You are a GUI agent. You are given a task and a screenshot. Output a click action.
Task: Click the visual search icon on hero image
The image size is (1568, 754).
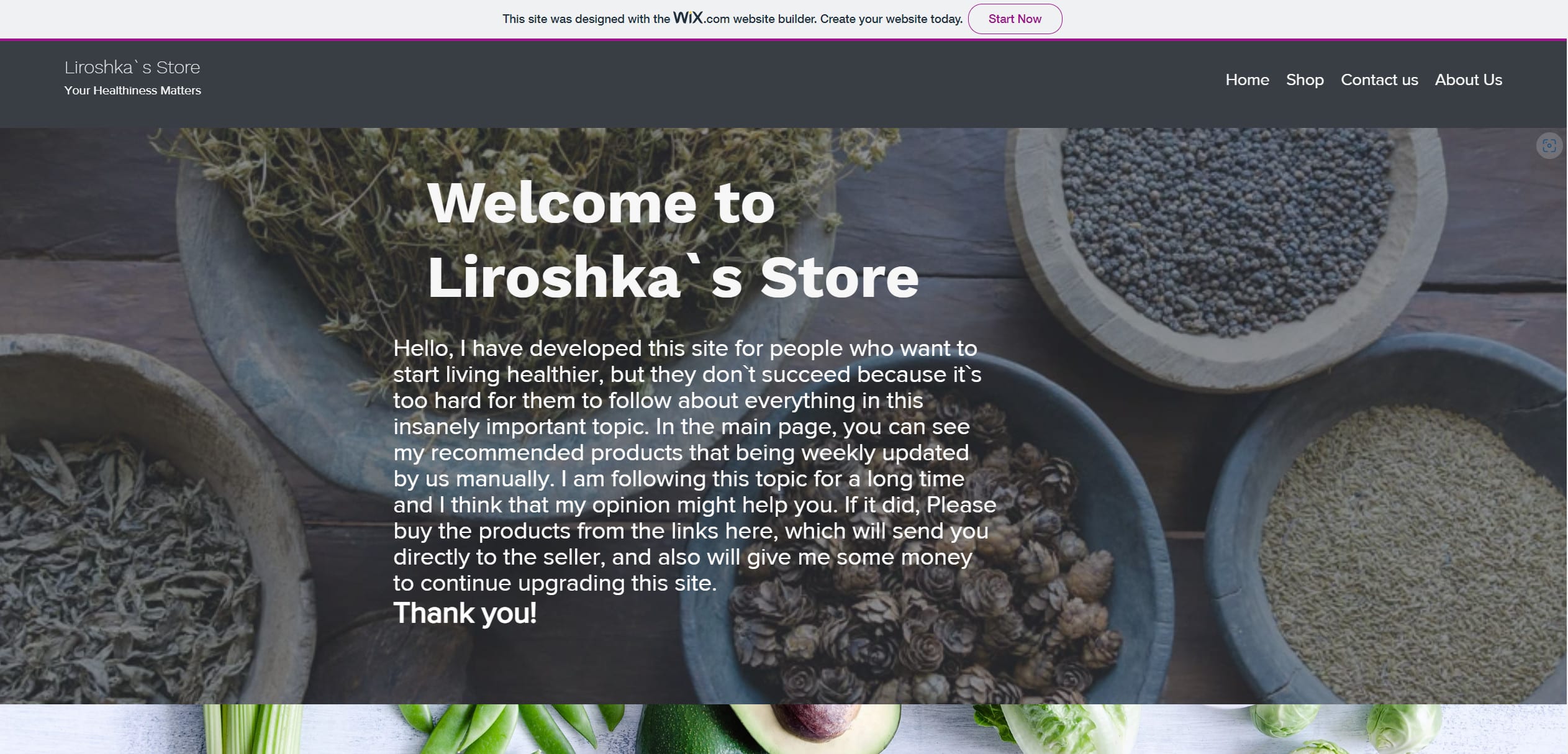click(1549, 146)
